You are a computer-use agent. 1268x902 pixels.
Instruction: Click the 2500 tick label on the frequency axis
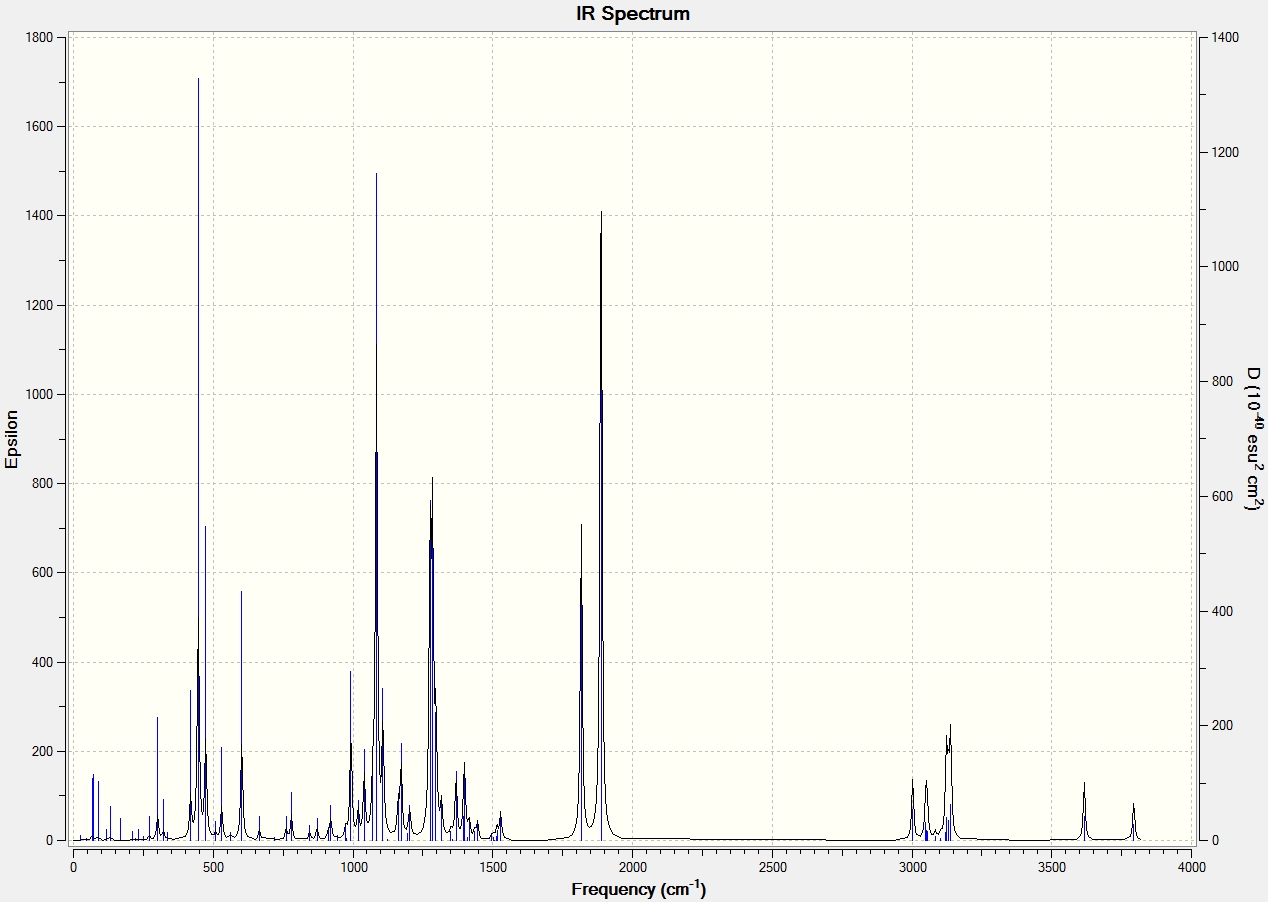point(772,866)
